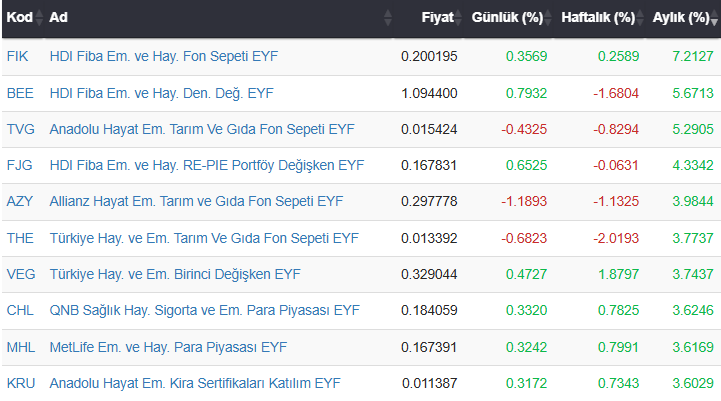The width and height of the screenshot is (721, 401).
Task: Click the Ad column header label
Action: (58, 17)
